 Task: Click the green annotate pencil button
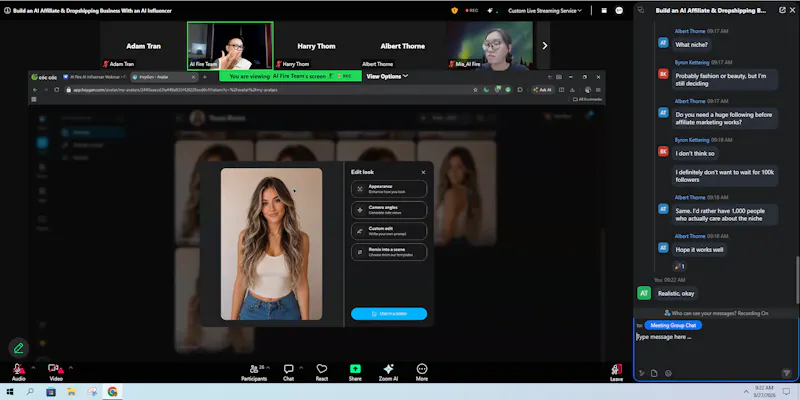(x=18, y=348)
